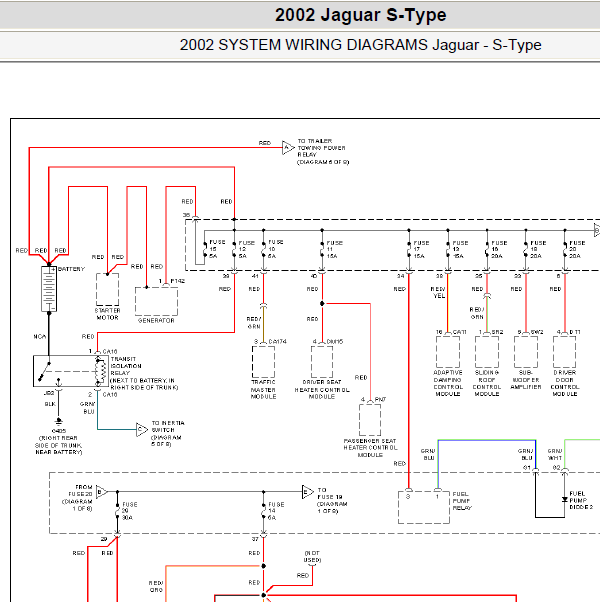The width and height of the screenshot is (600, 602).
Task: Click the Generator dashed box
Action: [x=156, y=301]
